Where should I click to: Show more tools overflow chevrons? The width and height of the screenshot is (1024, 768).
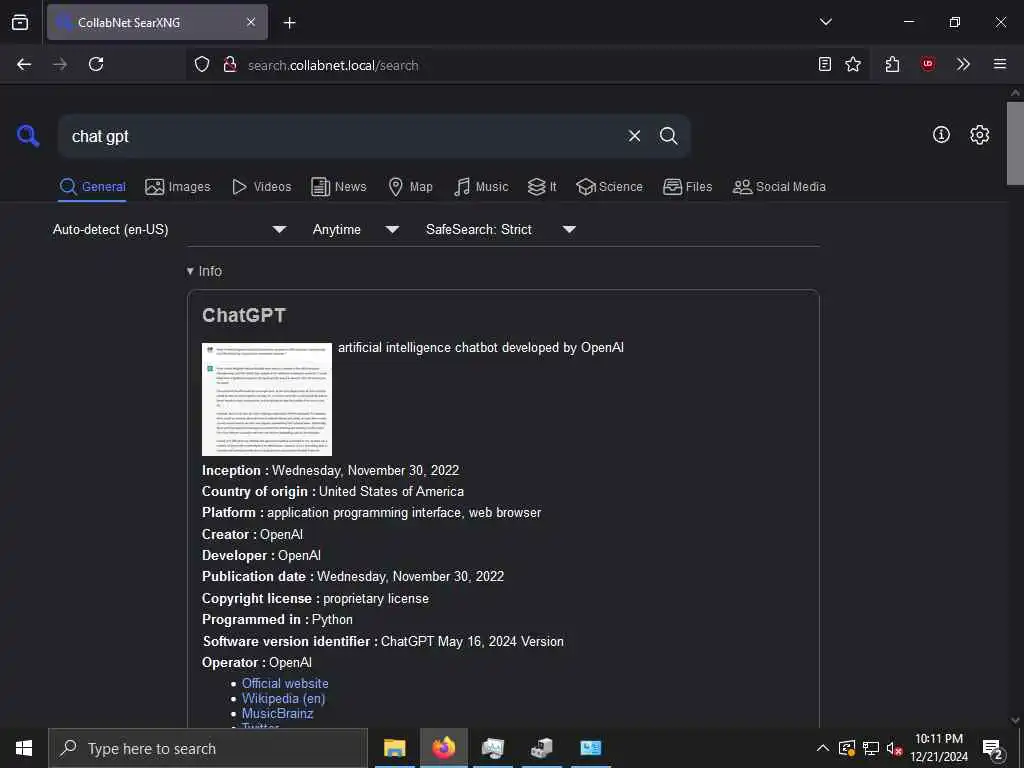tap(963, 64)
